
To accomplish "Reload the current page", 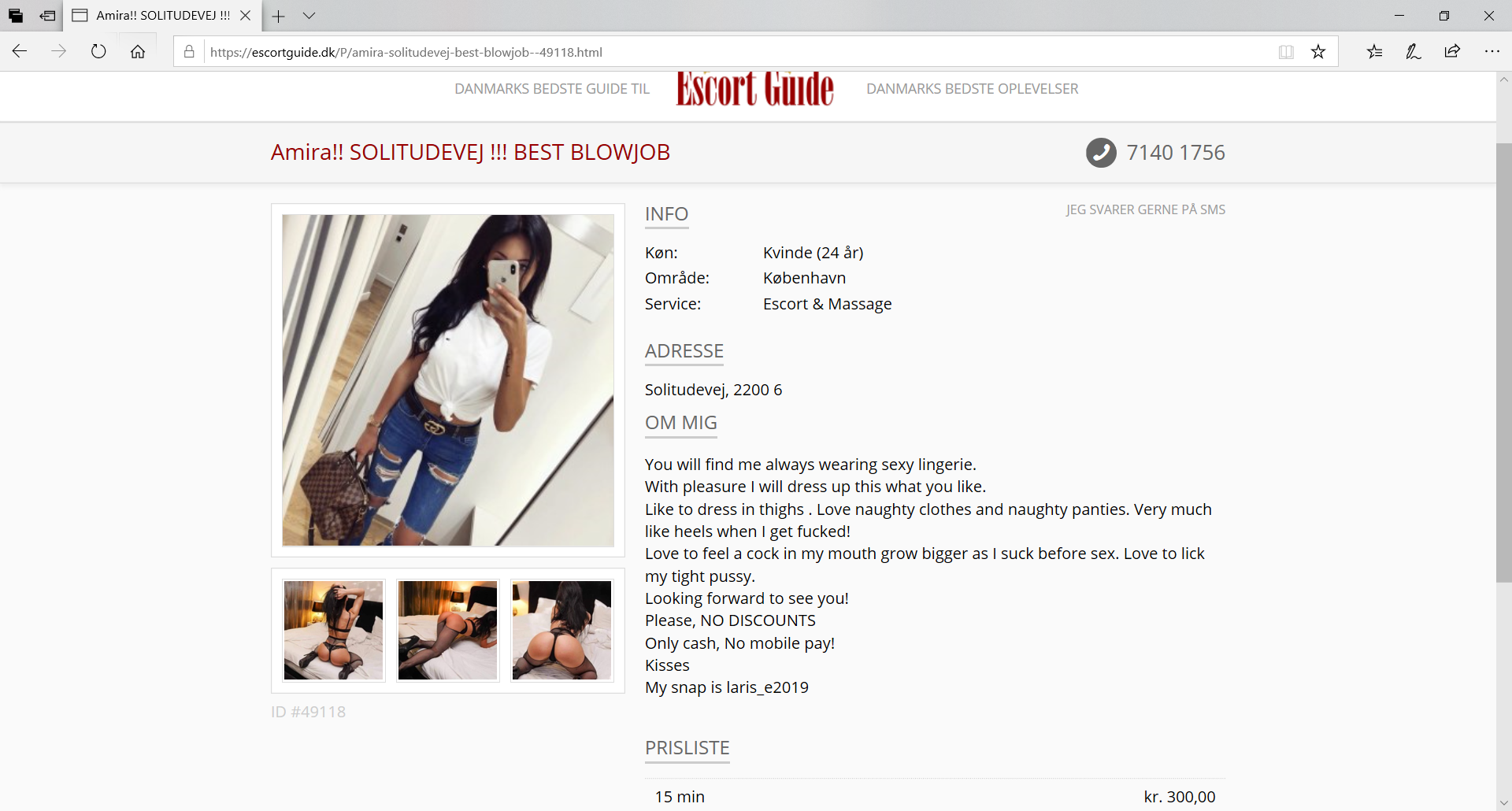I will 98,52.
